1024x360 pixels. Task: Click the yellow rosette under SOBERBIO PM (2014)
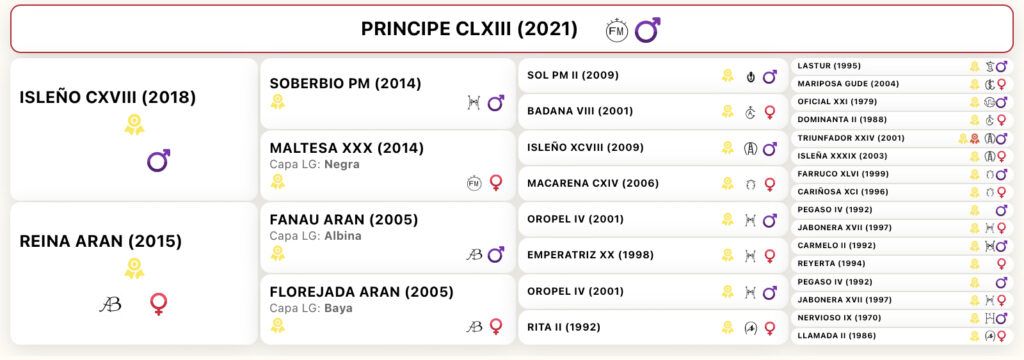(x=278, y=101)
